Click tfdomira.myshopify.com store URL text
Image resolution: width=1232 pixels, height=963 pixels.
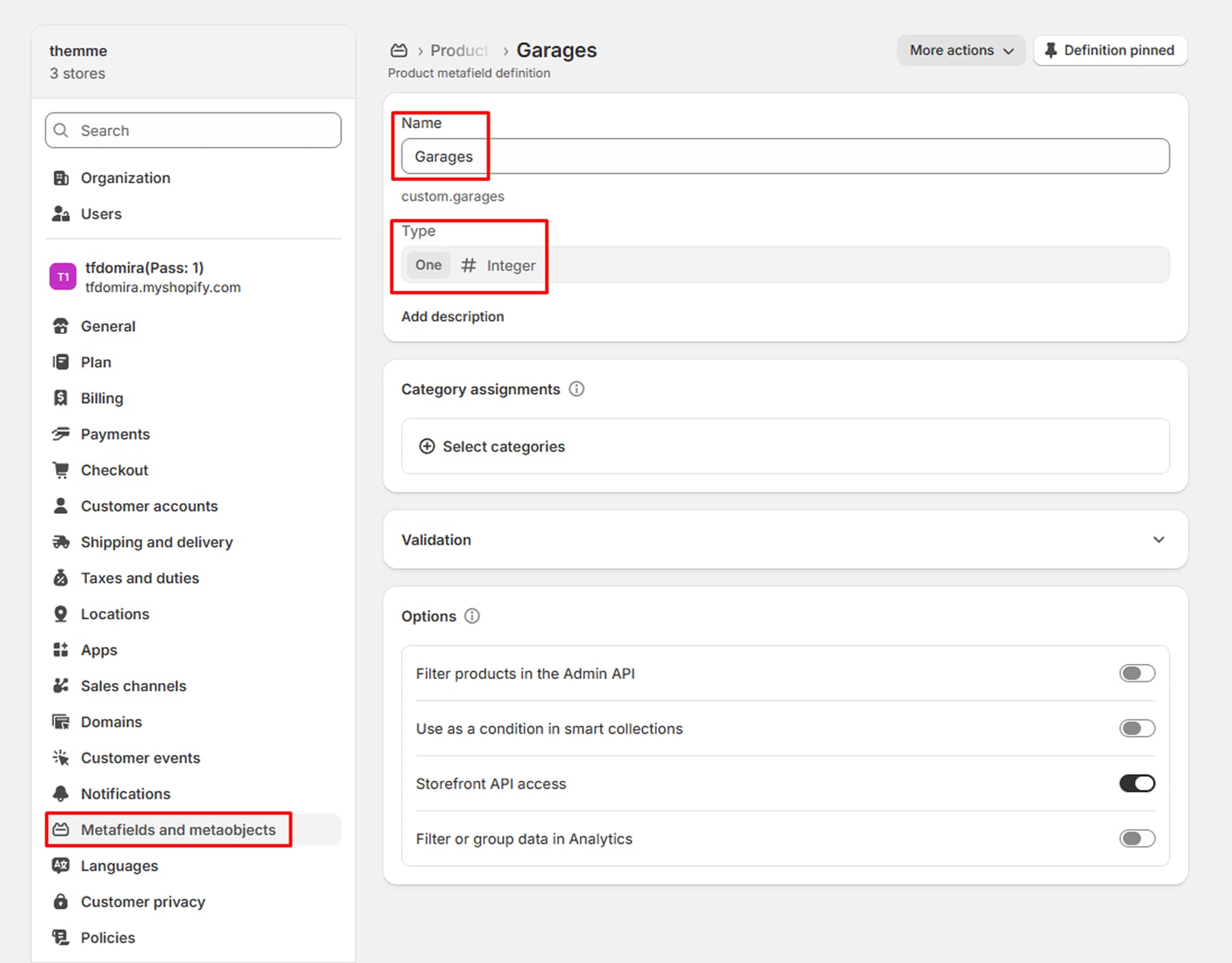coord(163,287)
